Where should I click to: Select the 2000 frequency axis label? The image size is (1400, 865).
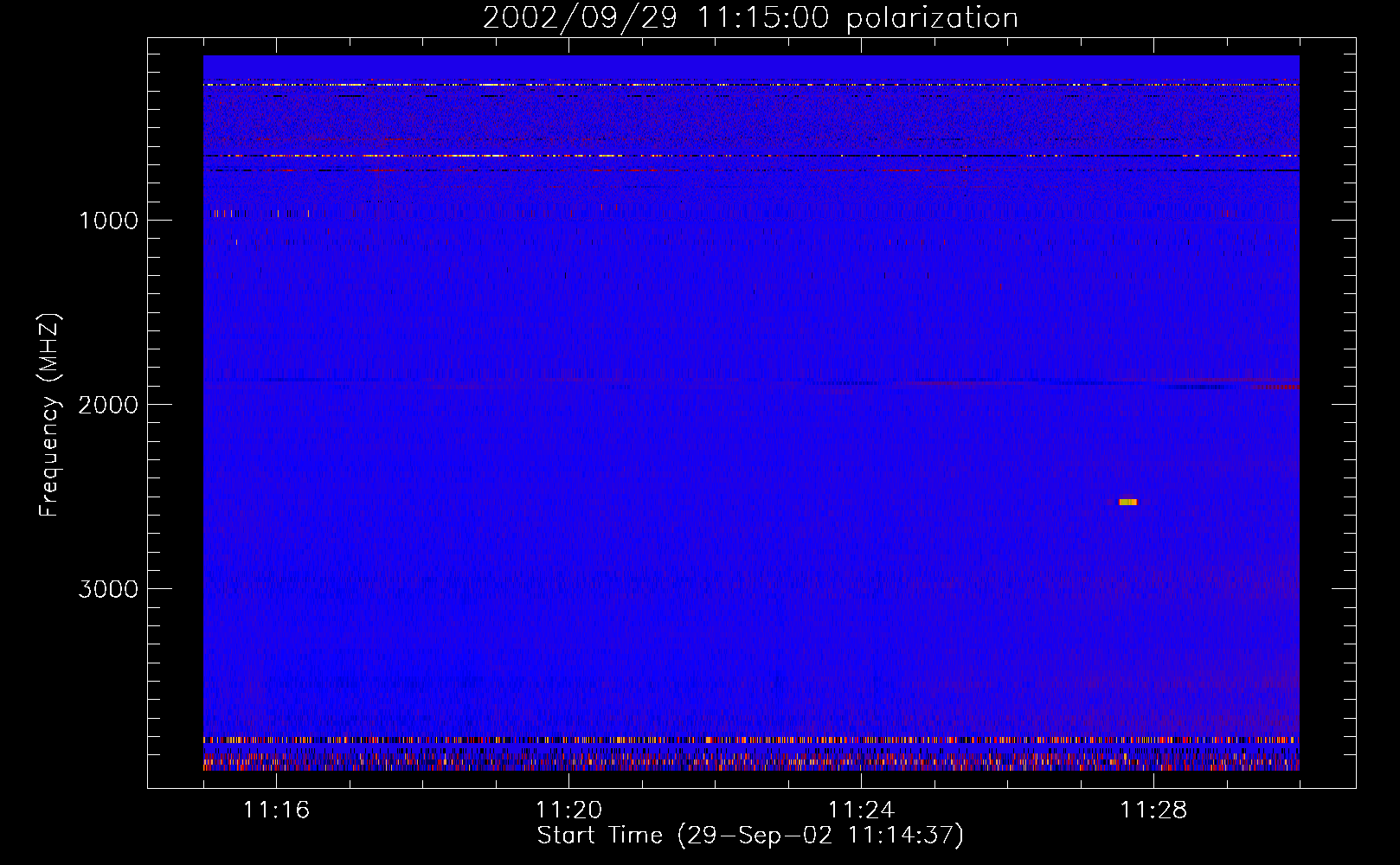tap(108, 405)
